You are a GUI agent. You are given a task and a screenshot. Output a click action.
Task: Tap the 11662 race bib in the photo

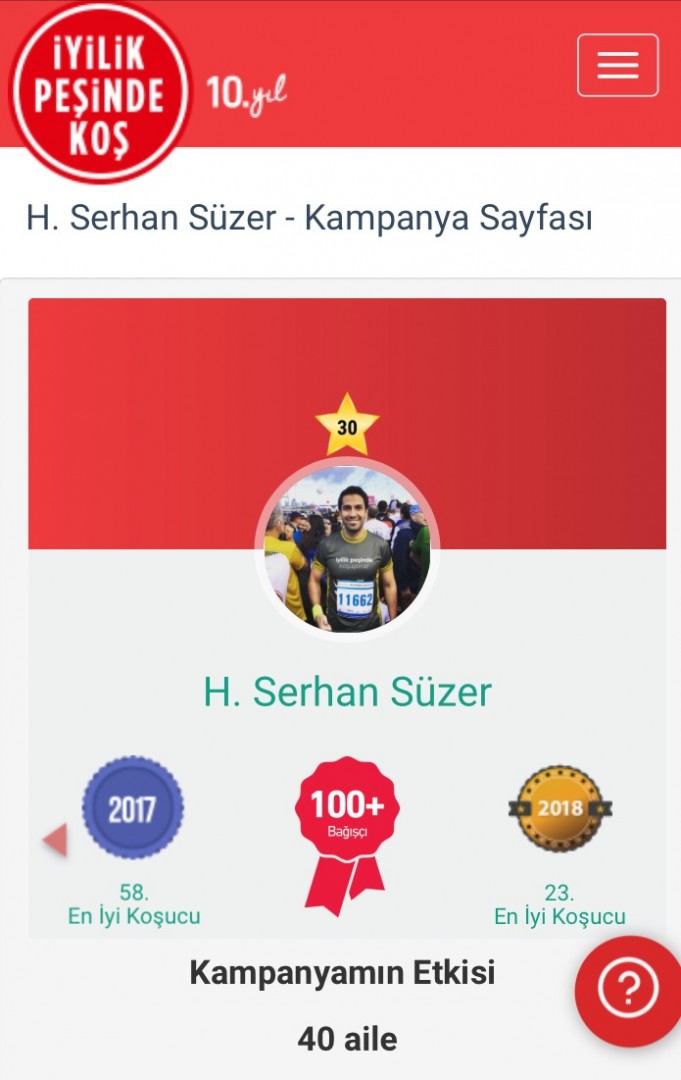click(x=355, y=599)
